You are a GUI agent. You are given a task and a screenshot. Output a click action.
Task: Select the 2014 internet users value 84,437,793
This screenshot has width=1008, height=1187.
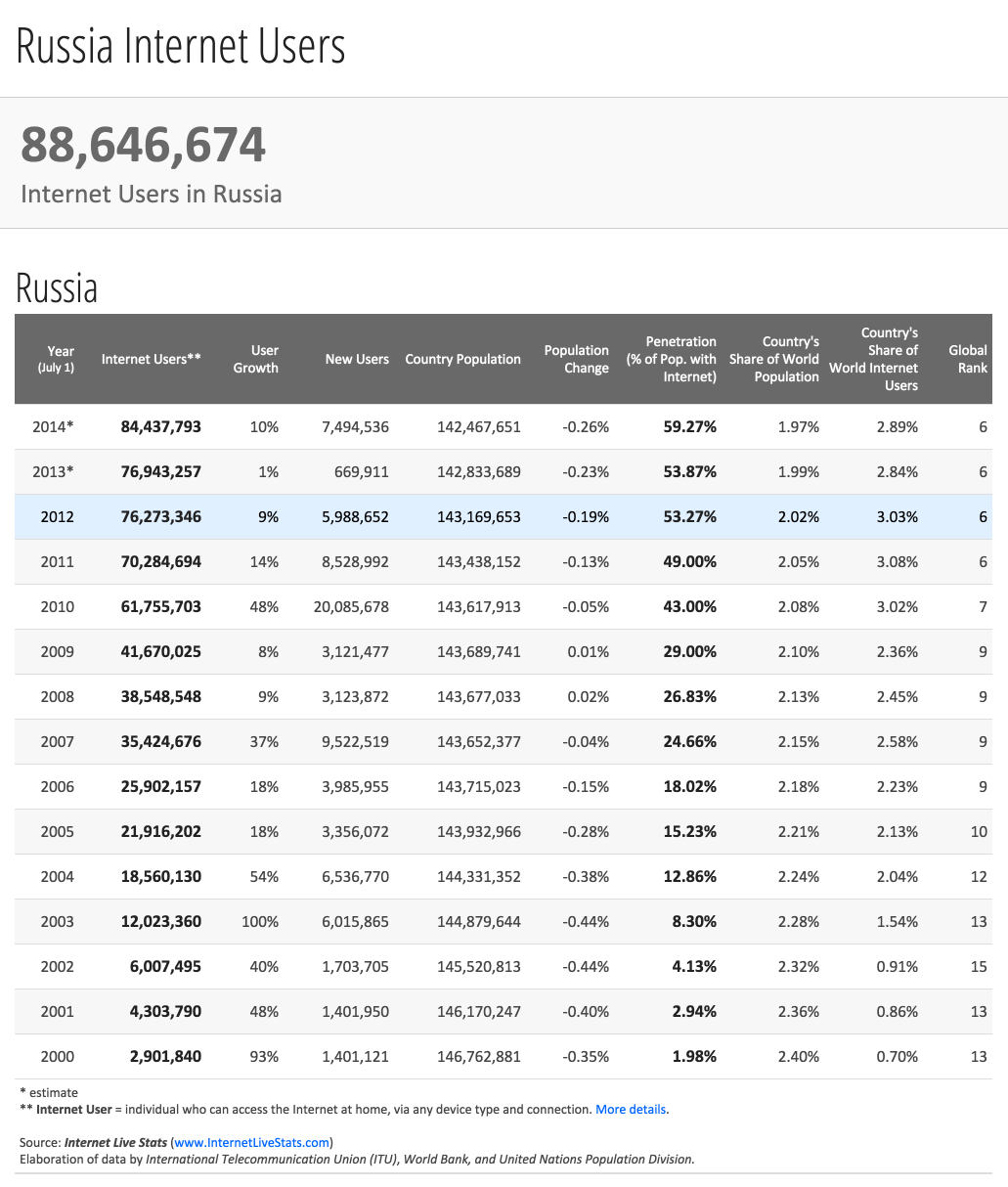click(161, 426)
